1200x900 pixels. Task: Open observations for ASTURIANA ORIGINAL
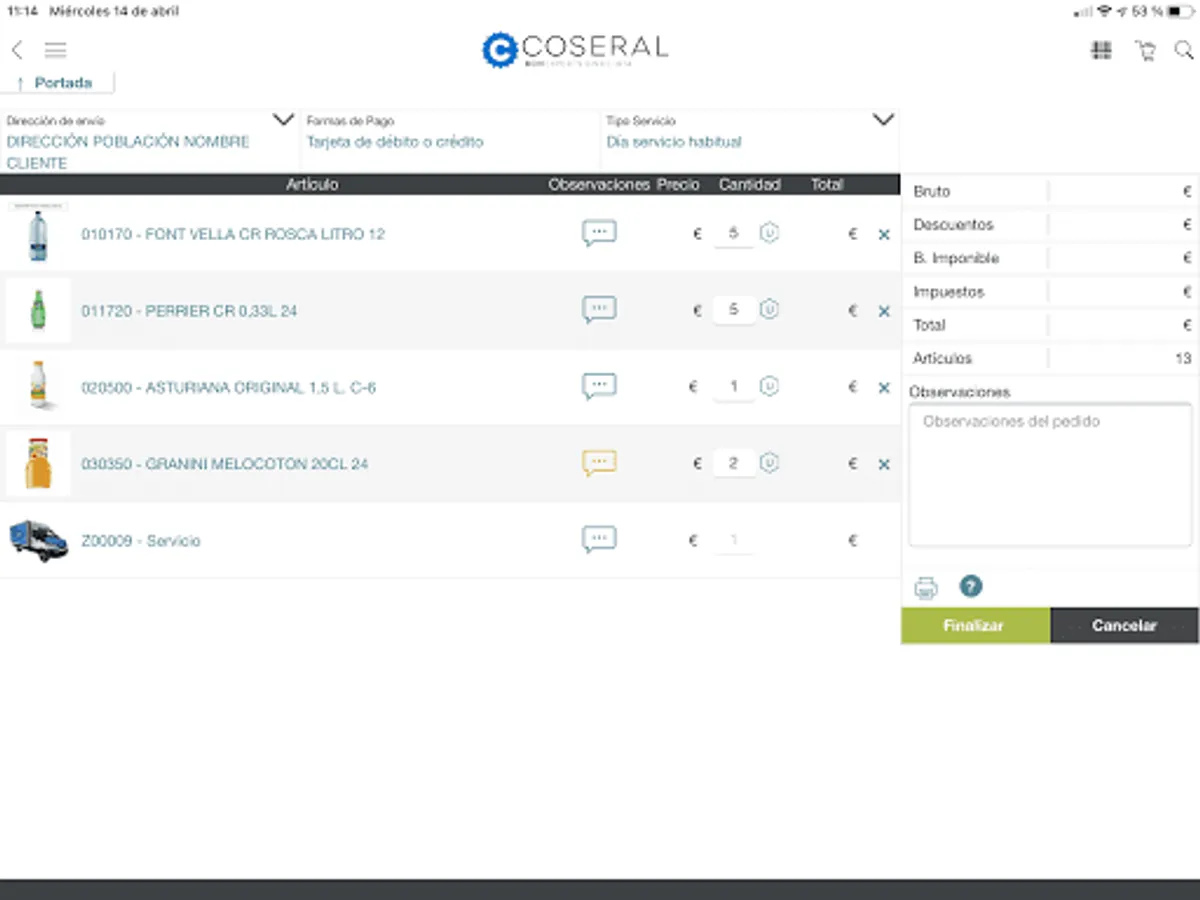pyautogui.click(x=599, y=387)
